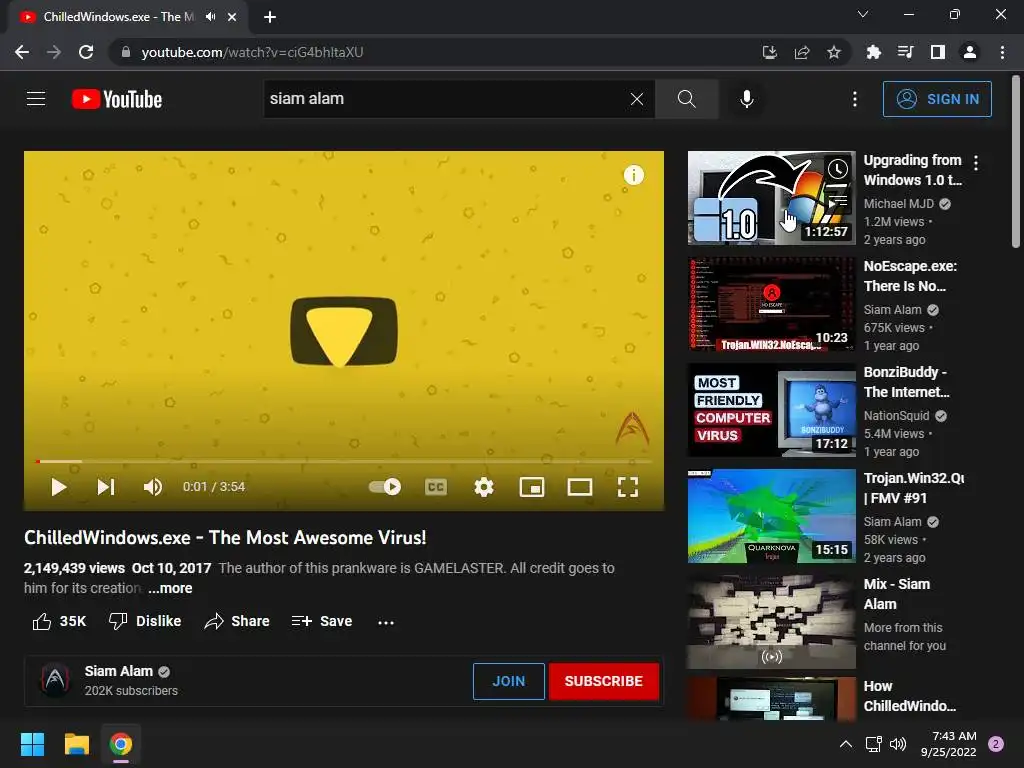Install app icon in address bar
Viewport: 1024px width, 768px height.
click(x=770, y=52)
